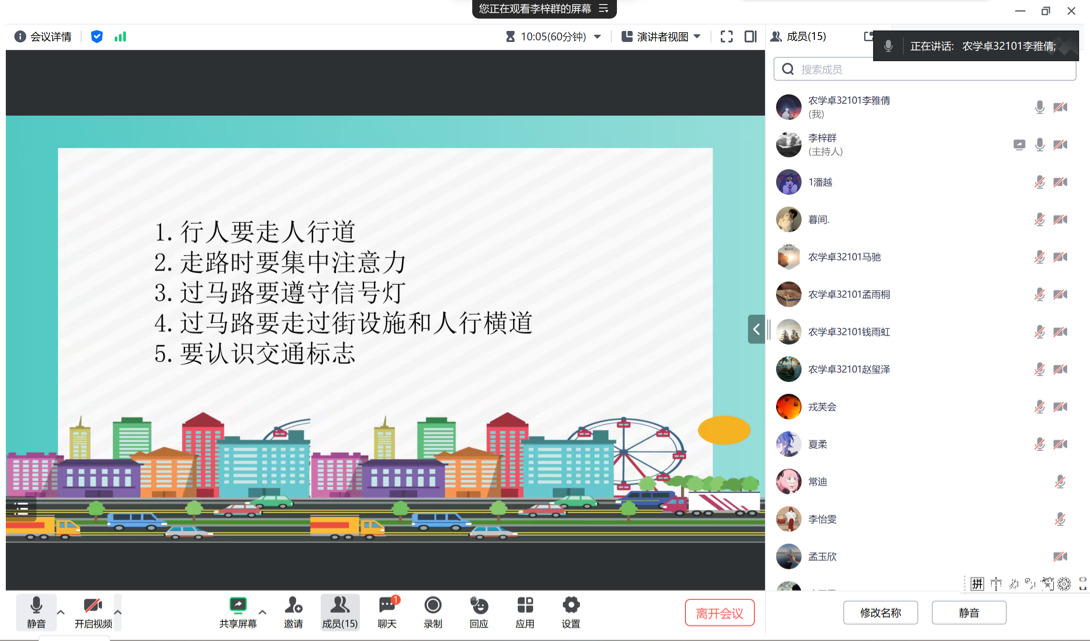1090x641 pixels.
Task: Toggle the 成员(15) members panel
Action: click(x=340, y=612)
